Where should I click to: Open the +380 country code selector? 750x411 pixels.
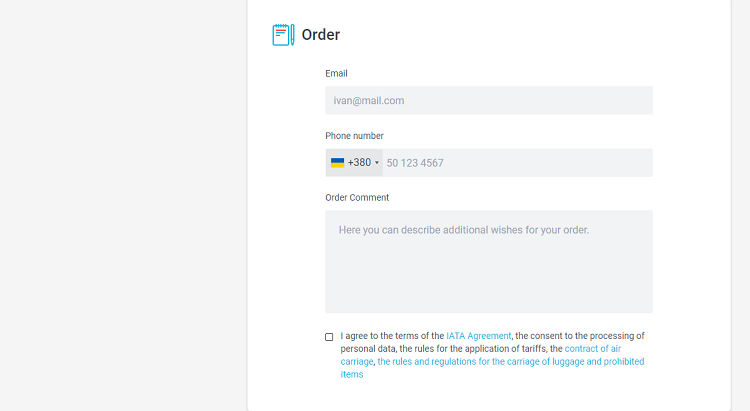354,163
